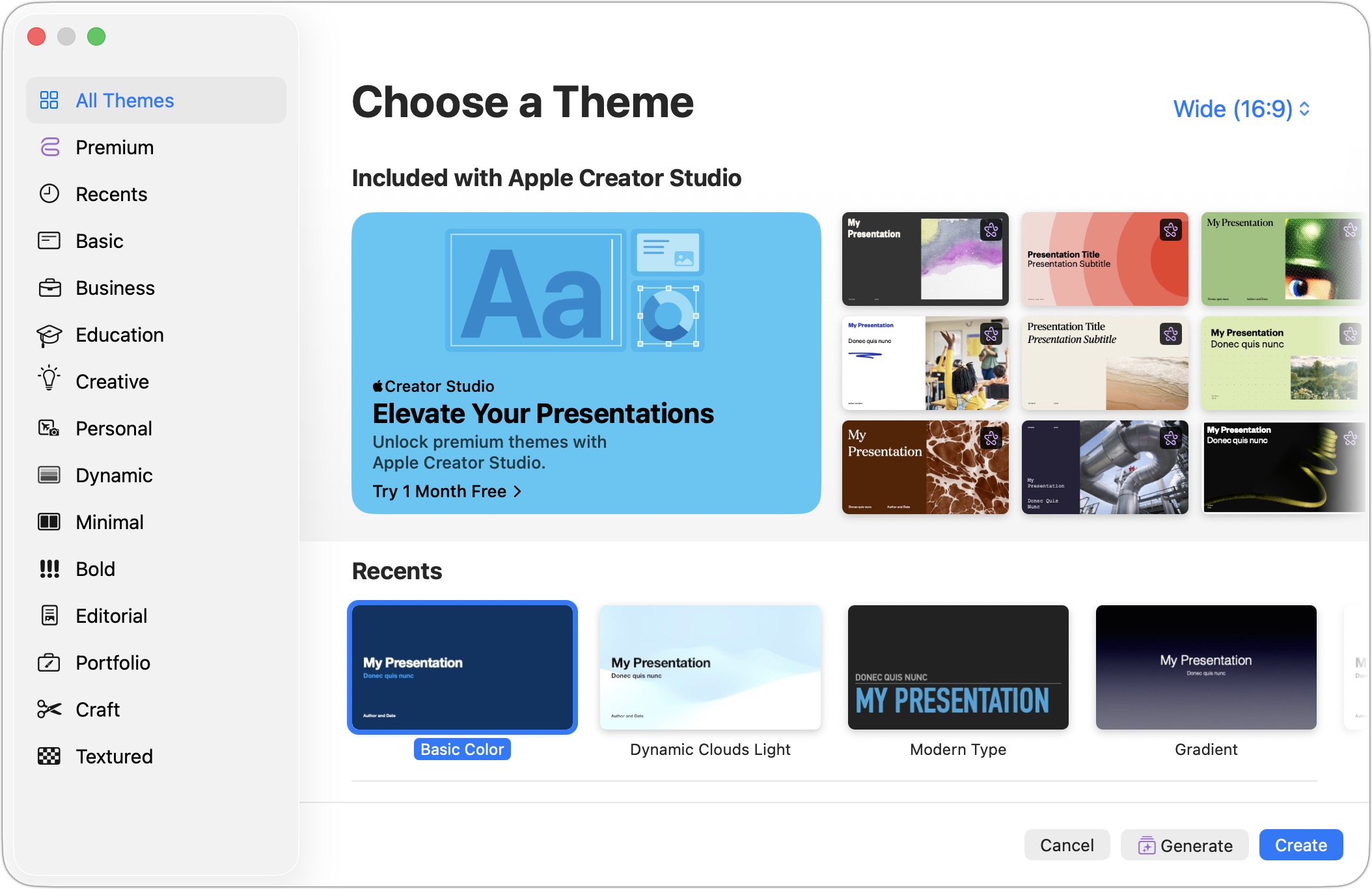The image size is (1372, 889).
Task: Open the Minimal theme category
Action: pos(109,522)
